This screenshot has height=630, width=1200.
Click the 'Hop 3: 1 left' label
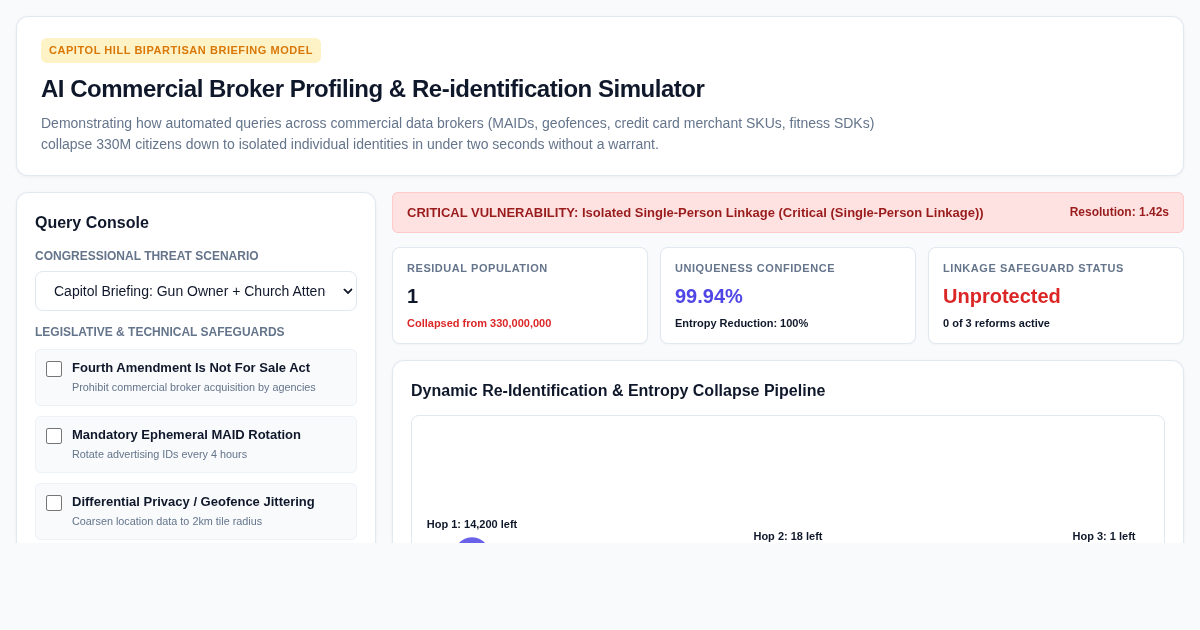tap(1104, 536)
